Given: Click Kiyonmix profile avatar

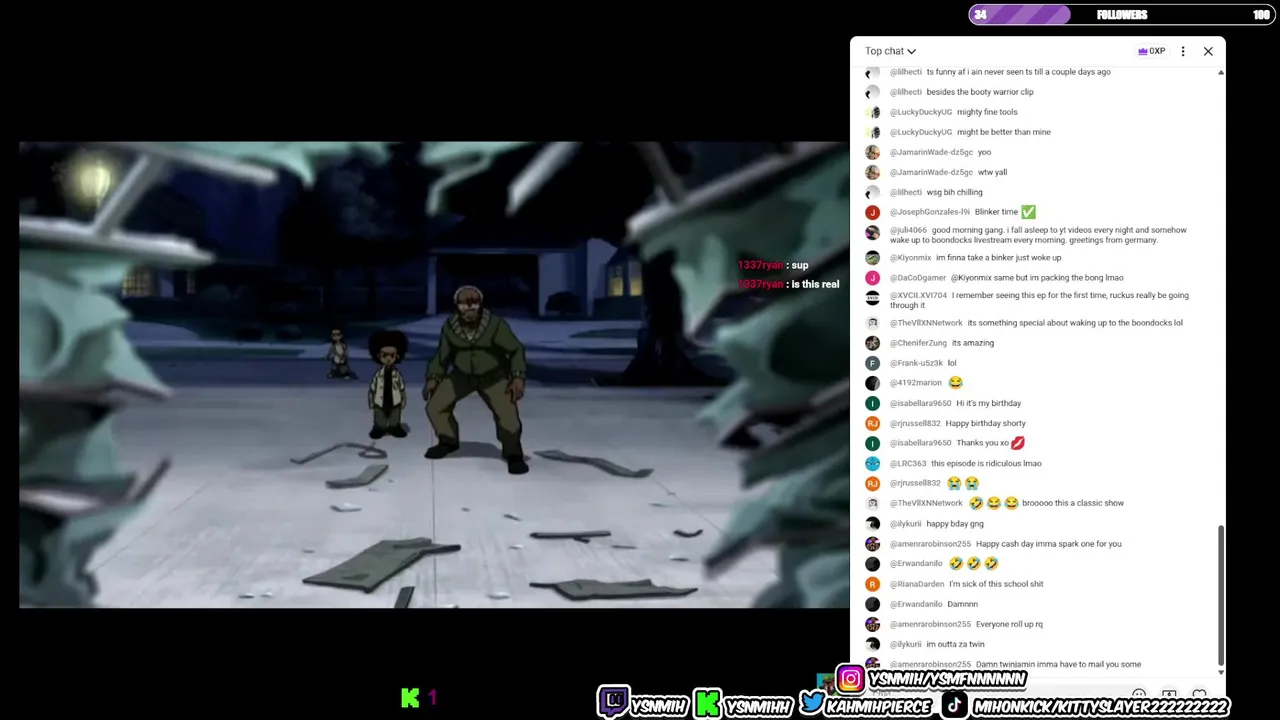Looking at the screenshot, I should [872, 258].
